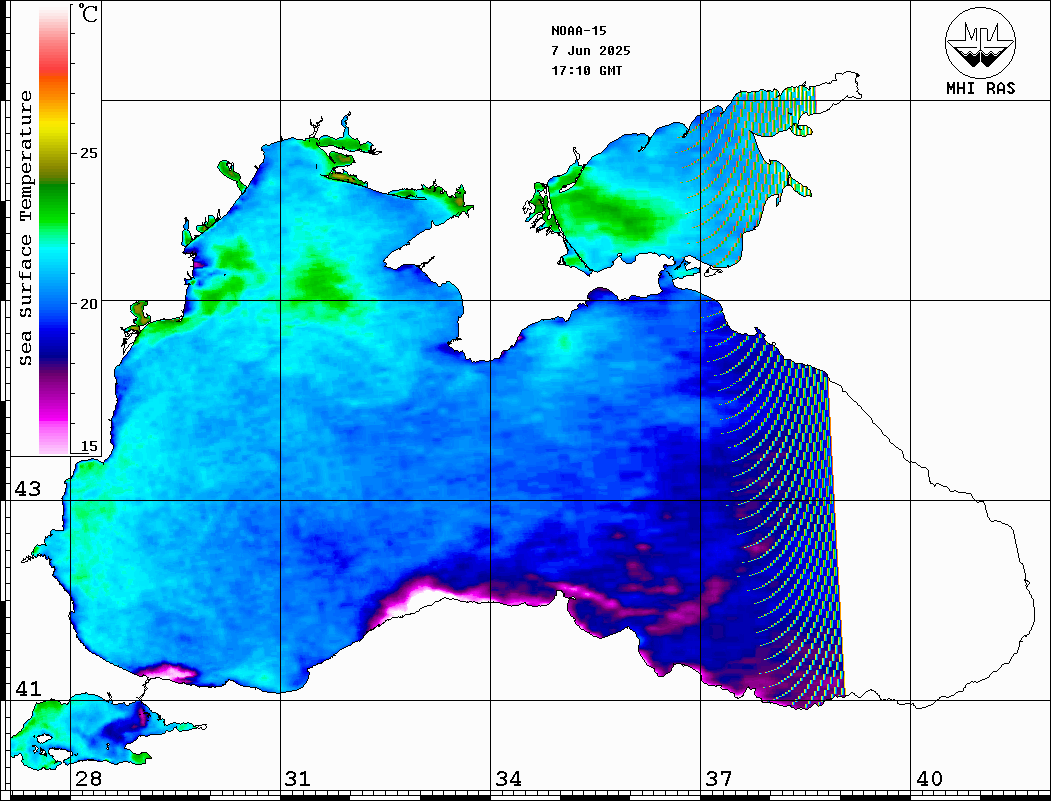Click the 25 tick value on legend
Viewport: 1051px width, 801px height.
point(88,153)
